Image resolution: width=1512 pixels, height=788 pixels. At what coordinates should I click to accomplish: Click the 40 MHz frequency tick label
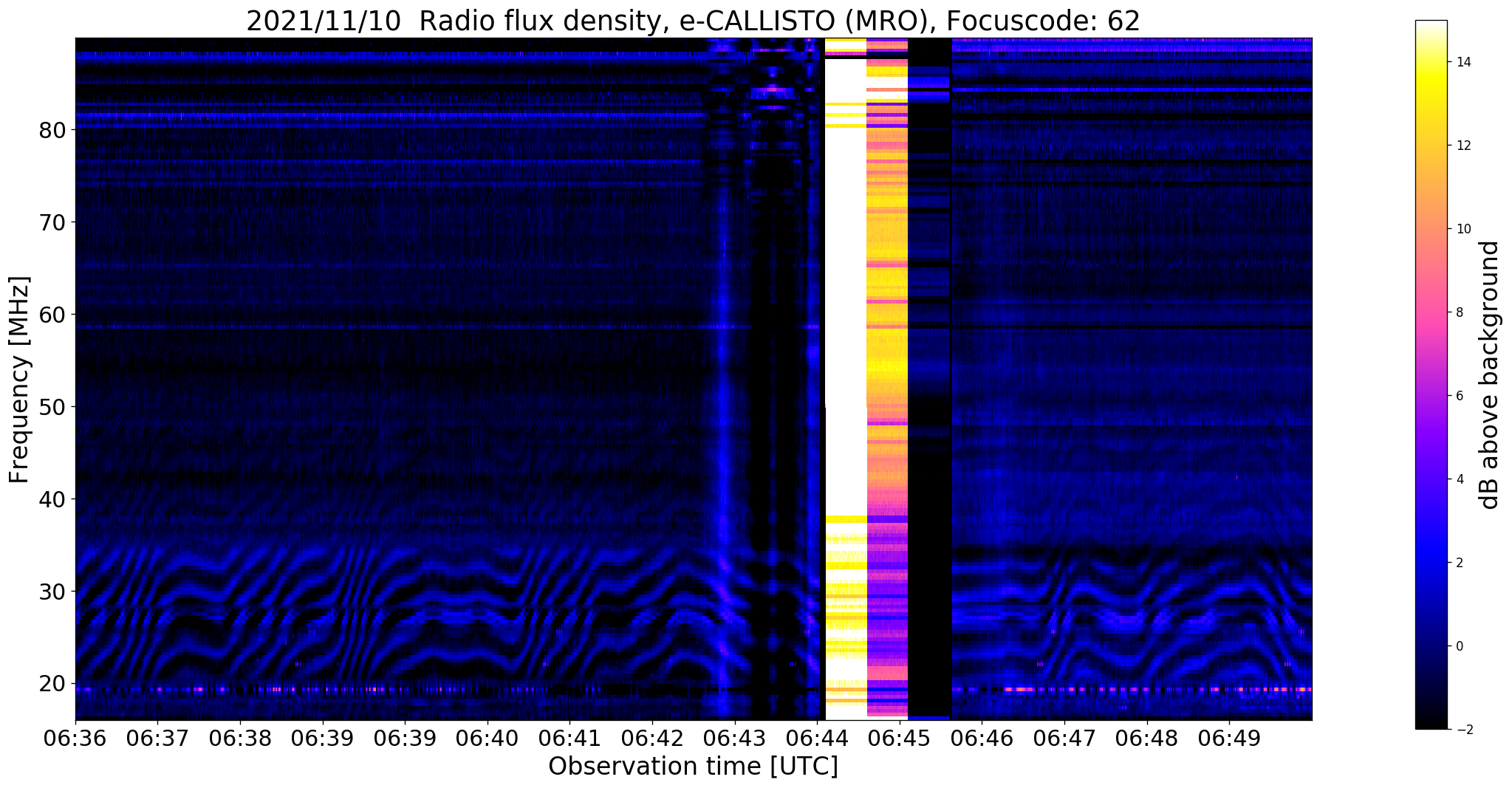[52, 499]
